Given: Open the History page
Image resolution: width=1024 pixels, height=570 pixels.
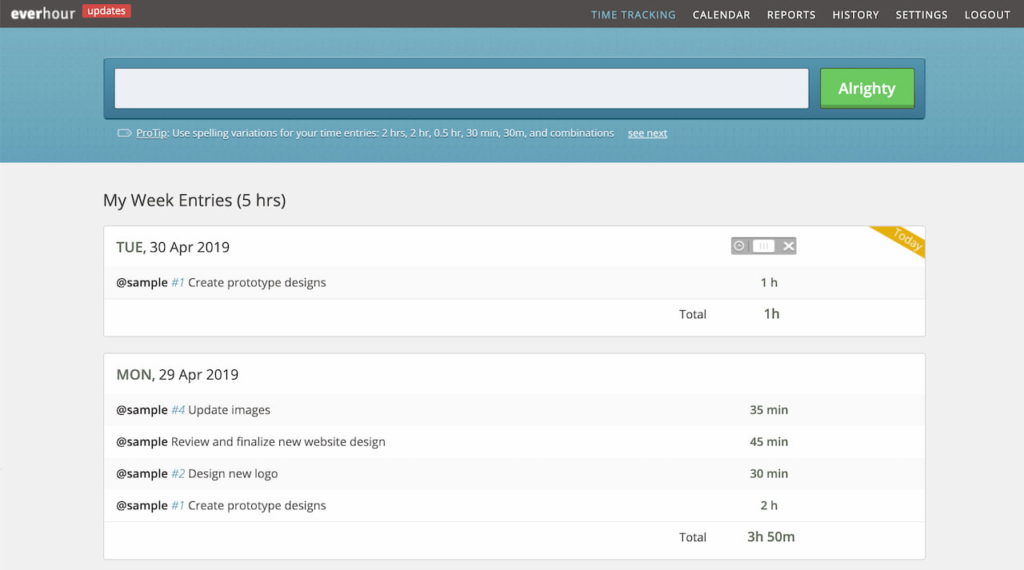Looking at the screenshot, I should pos(855,15).
